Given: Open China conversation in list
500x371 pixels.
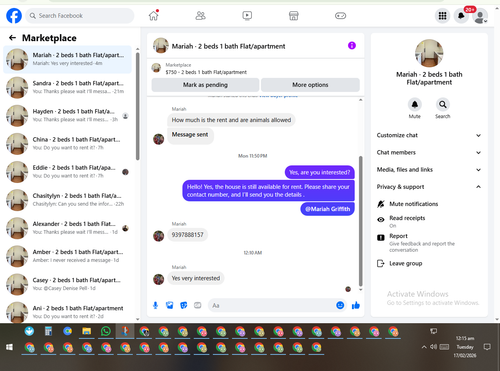Looking at the screenshot, I should click(67, 144).
